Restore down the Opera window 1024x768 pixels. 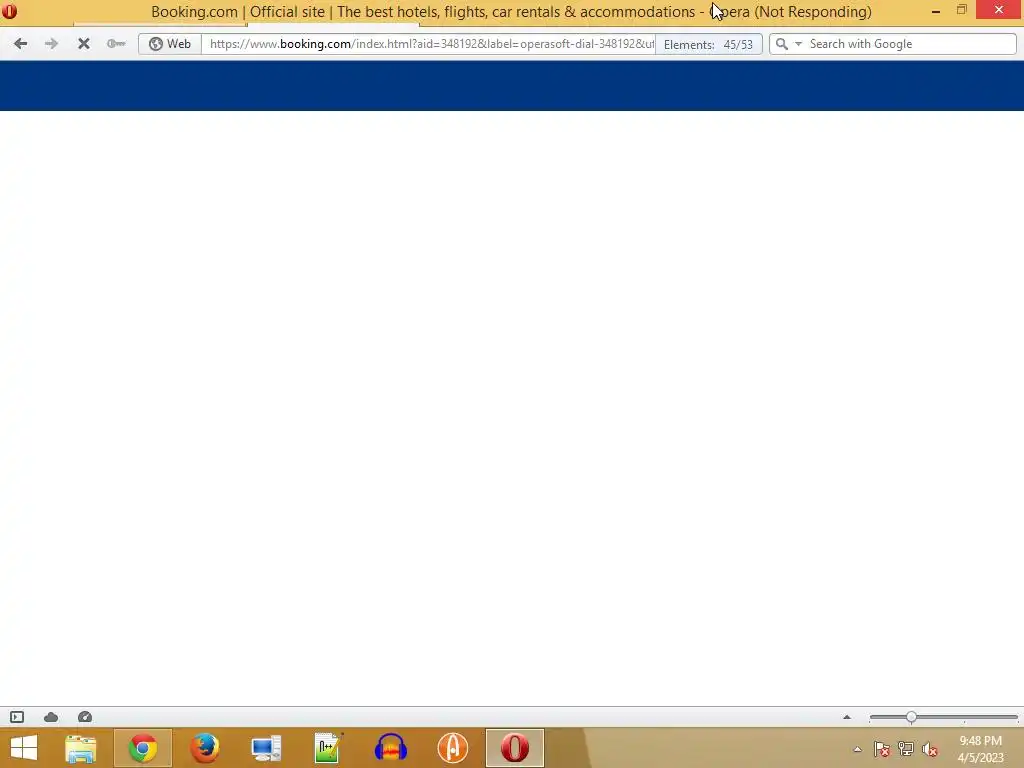pos(961,10)
